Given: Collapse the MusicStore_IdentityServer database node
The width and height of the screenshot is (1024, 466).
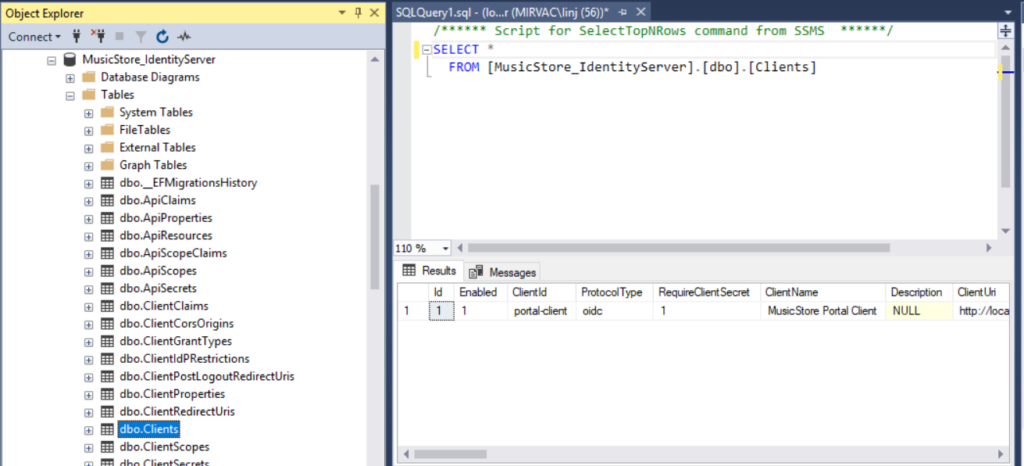Looking at the screenshot, I should (x=52, y=60).
